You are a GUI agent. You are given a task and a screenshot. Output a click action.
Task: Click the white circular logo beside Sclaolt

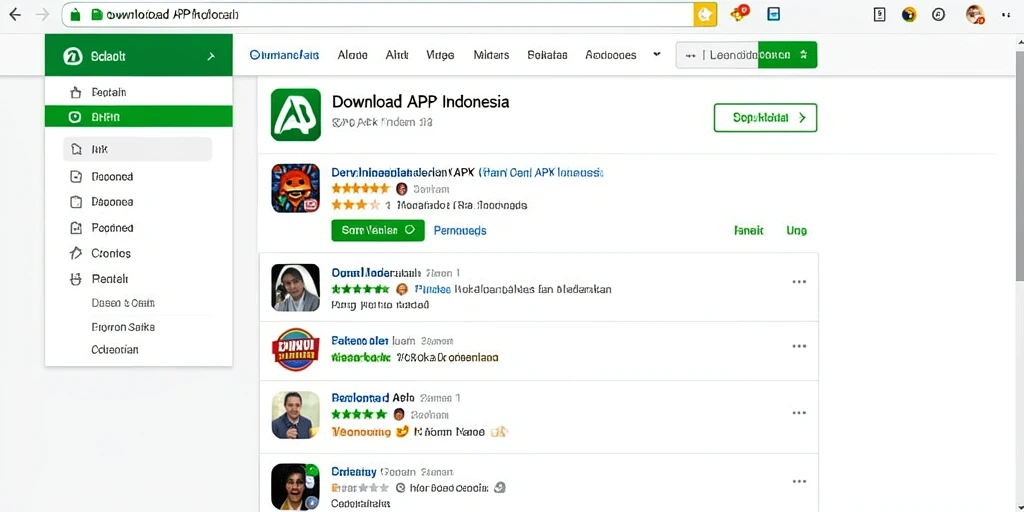(72, 56)
